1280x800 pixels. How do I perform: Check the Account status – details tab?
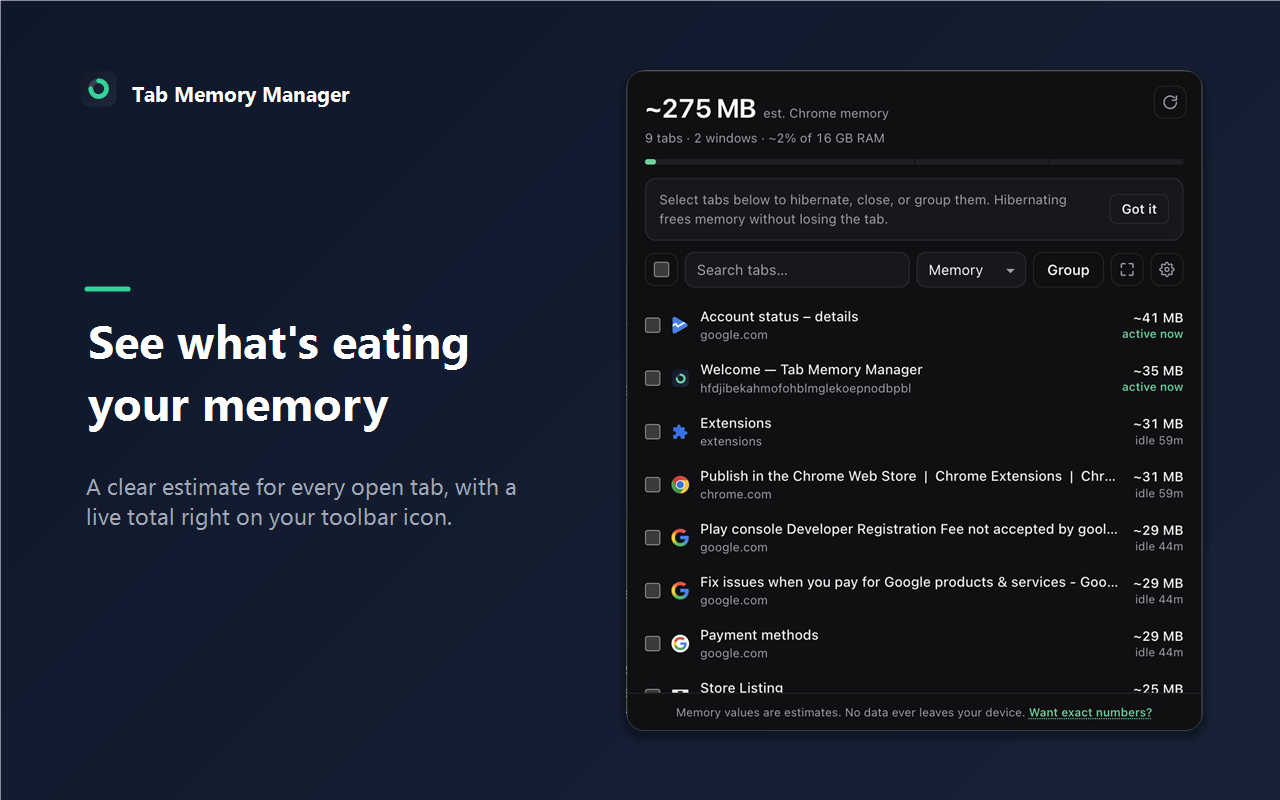point(653,325)
